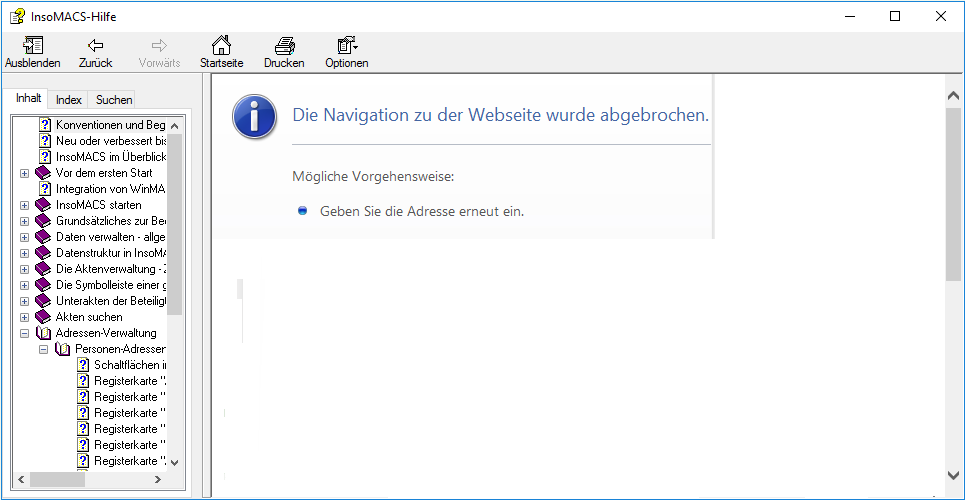Image resolution: width=965 pixels, height=502 pixels.
Task: Expand the Die Symbolleiste einer node
Action: pyautogui.click(x=24, y=285)
